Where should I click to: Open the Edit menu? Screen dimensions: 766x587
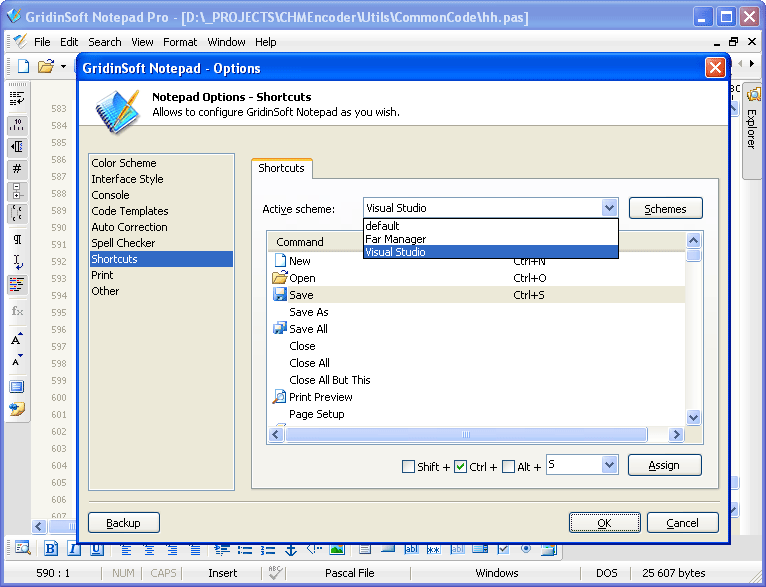pos(69,42)
